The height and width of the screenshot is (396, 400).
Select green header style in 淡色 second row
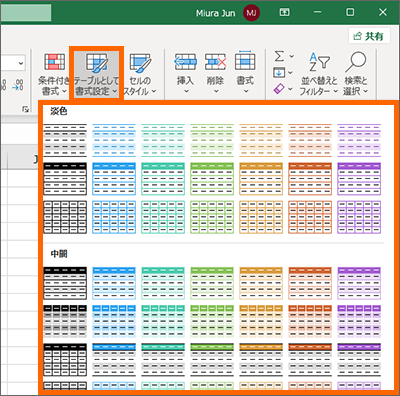coord(212,179)
